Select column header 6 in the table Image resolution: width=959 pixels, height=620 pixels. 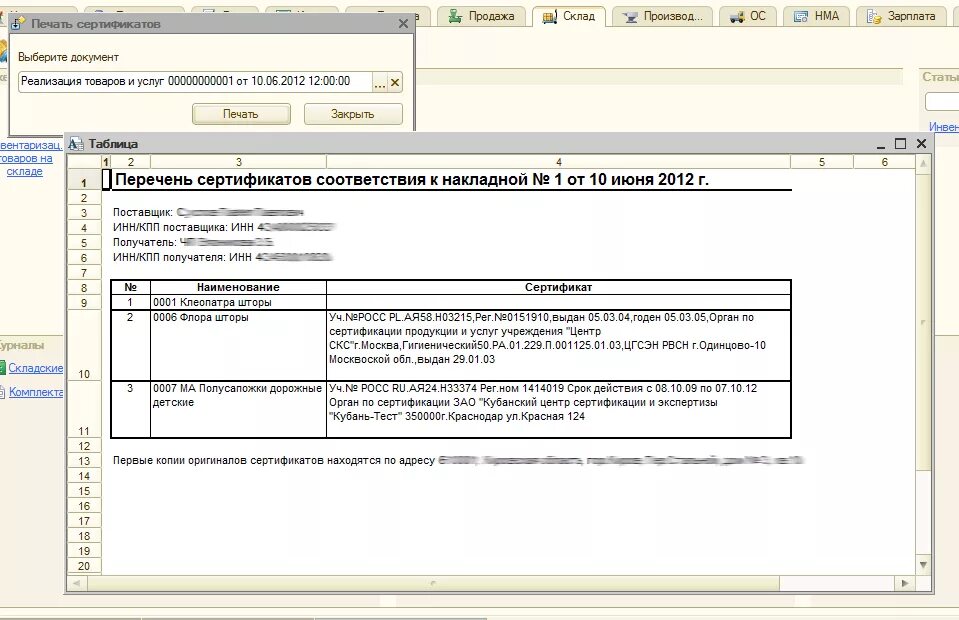[884, 162]
